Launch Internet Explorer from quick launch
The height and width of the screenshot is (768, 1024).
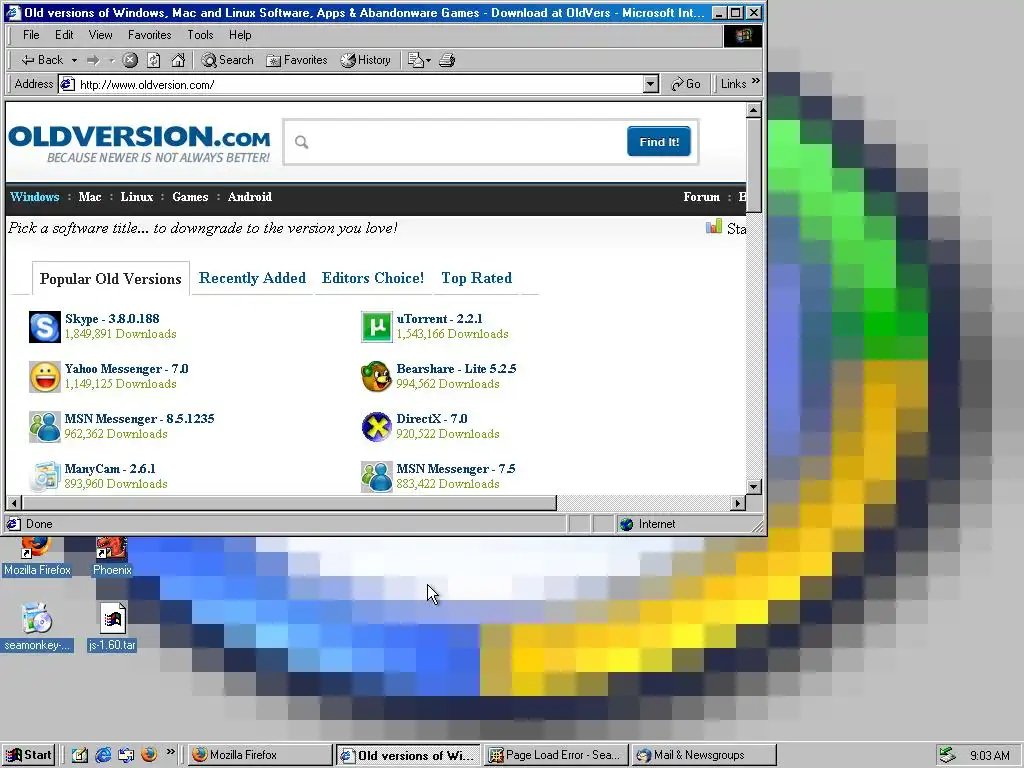[x=103, y=755]
